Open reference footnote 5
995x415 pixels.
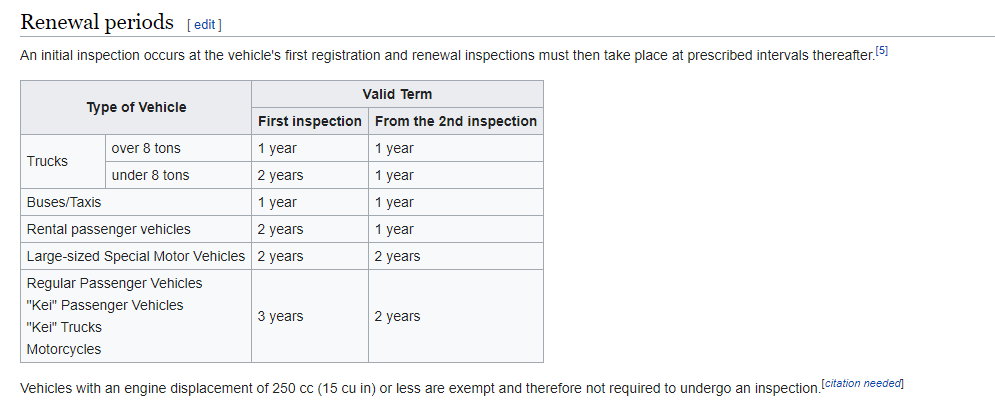pyautogui.click(x=881, y=51)
